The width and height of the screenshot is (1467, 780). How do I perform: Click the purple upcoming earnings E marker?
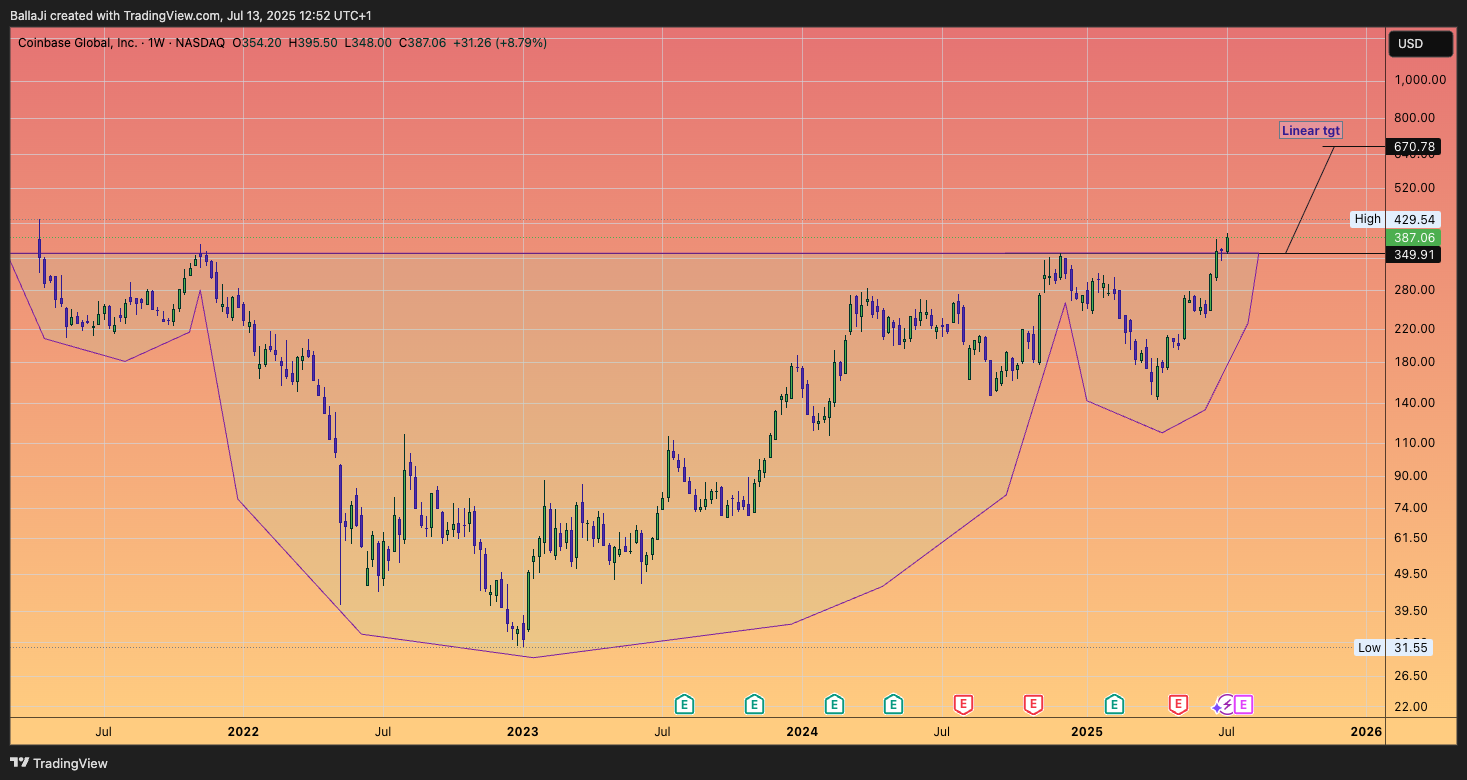pyautogui.click(x=1243, y=705)
